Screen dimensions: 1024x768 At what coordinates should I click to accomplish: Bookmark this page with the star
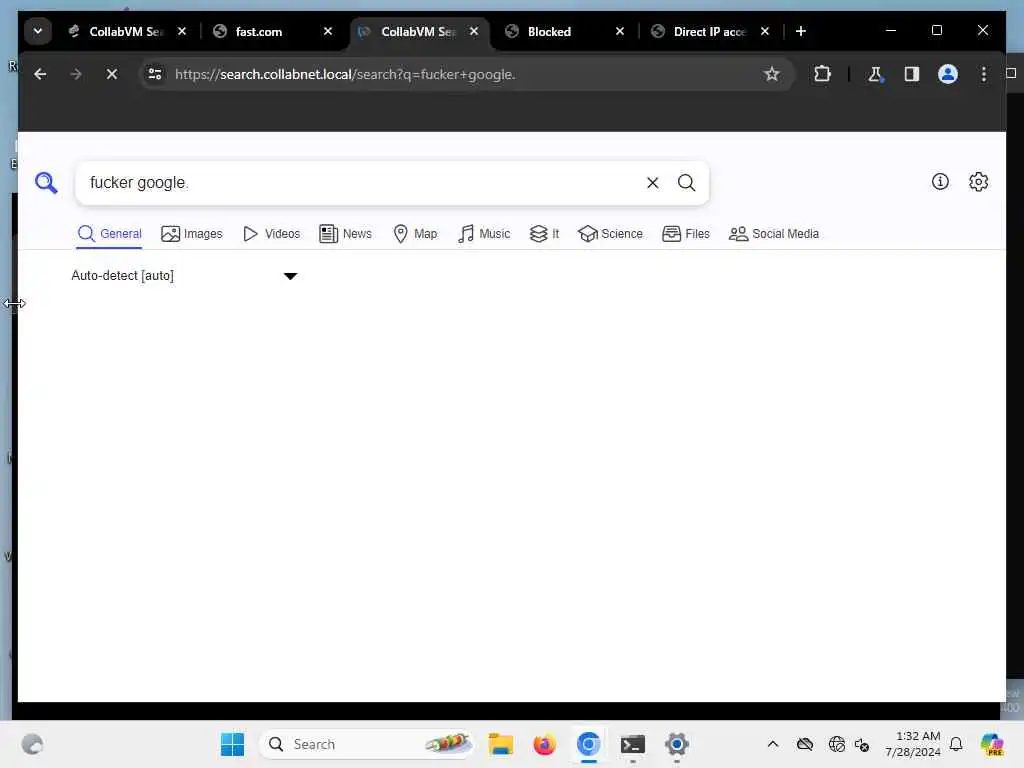[772, 74]
